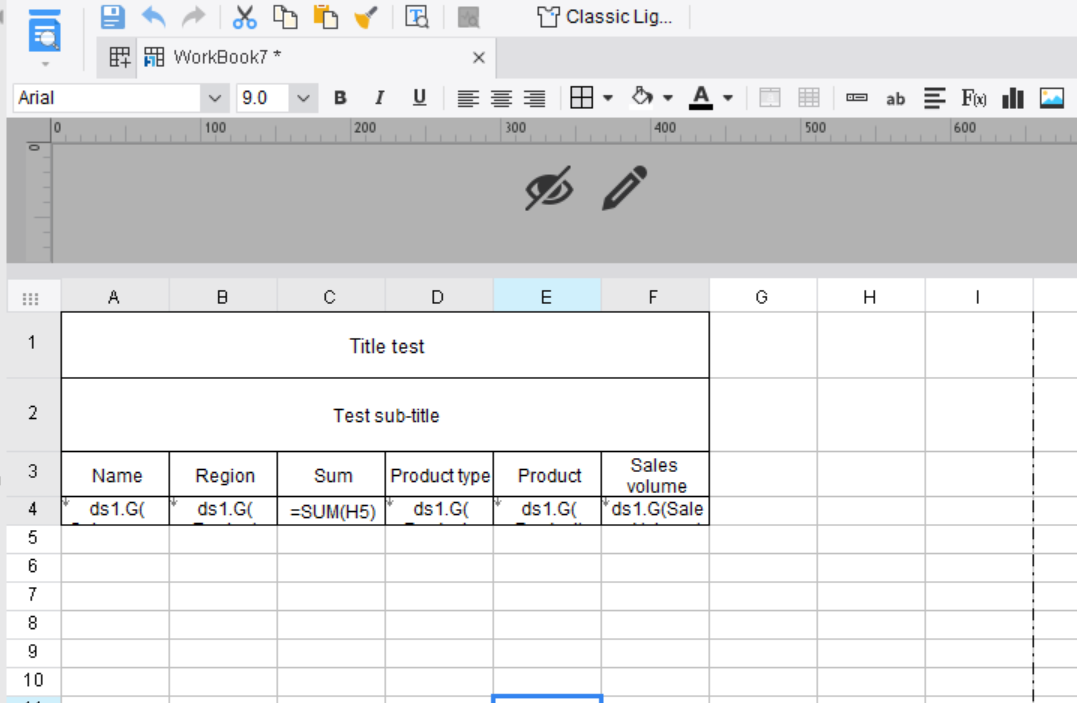The image size is (1077, 703).
Task: Select the 'Sum' header cell
Action: coord(331,474)
